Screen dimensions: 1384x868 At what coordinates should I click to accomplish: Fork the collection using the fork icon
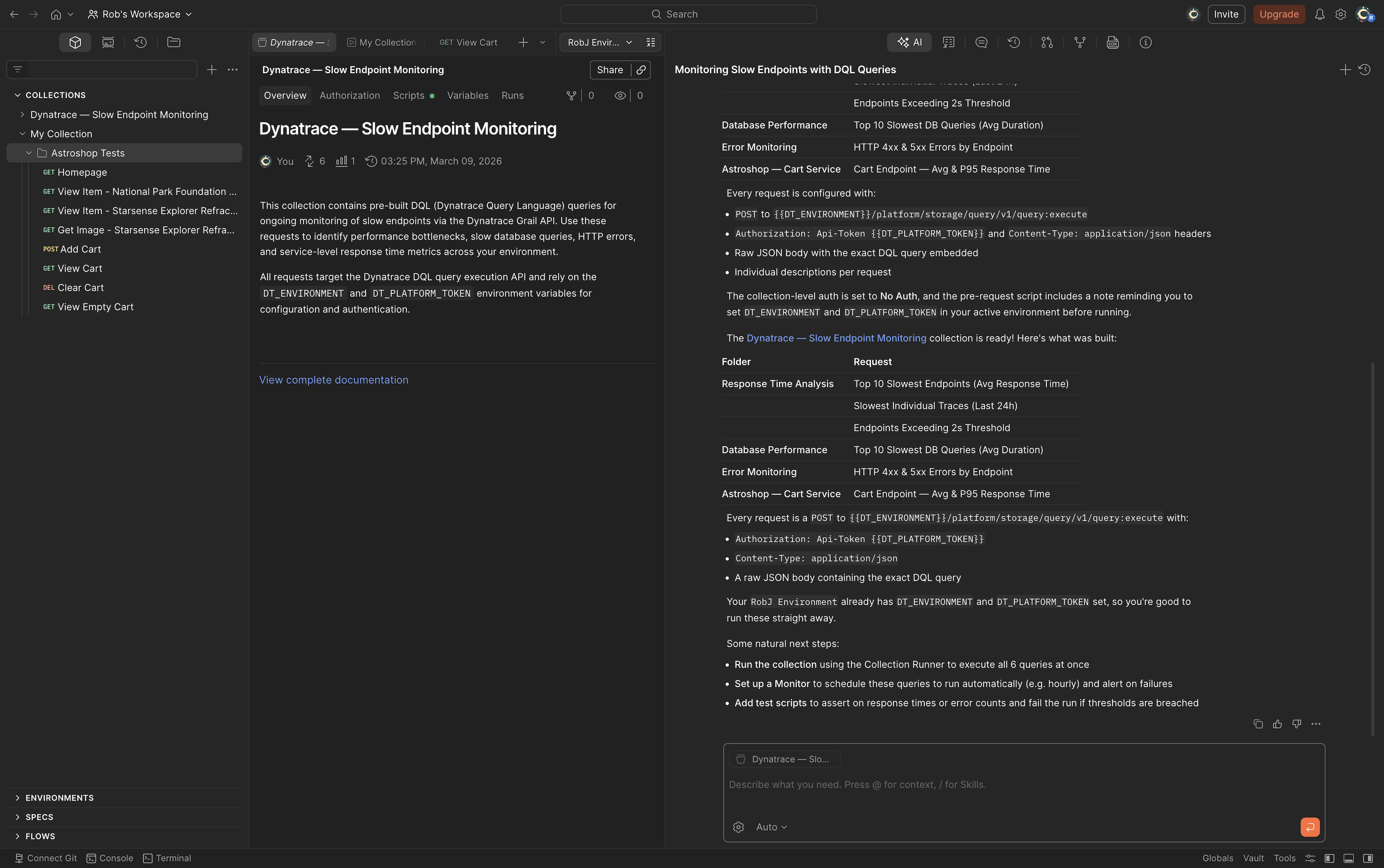click(1080, 42)
